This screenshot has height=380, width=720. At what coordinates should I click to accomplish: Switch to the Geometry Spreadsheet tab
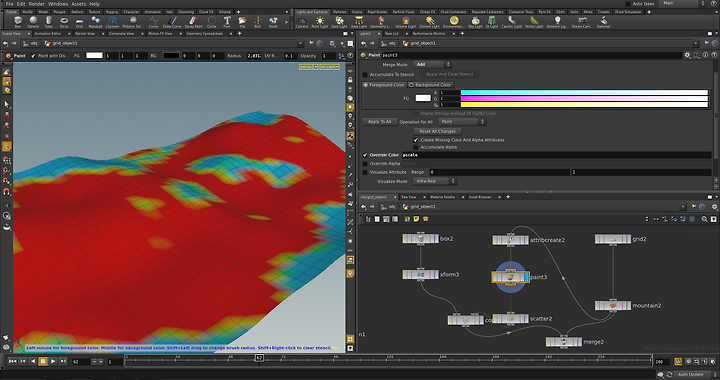tap(204, 34)
